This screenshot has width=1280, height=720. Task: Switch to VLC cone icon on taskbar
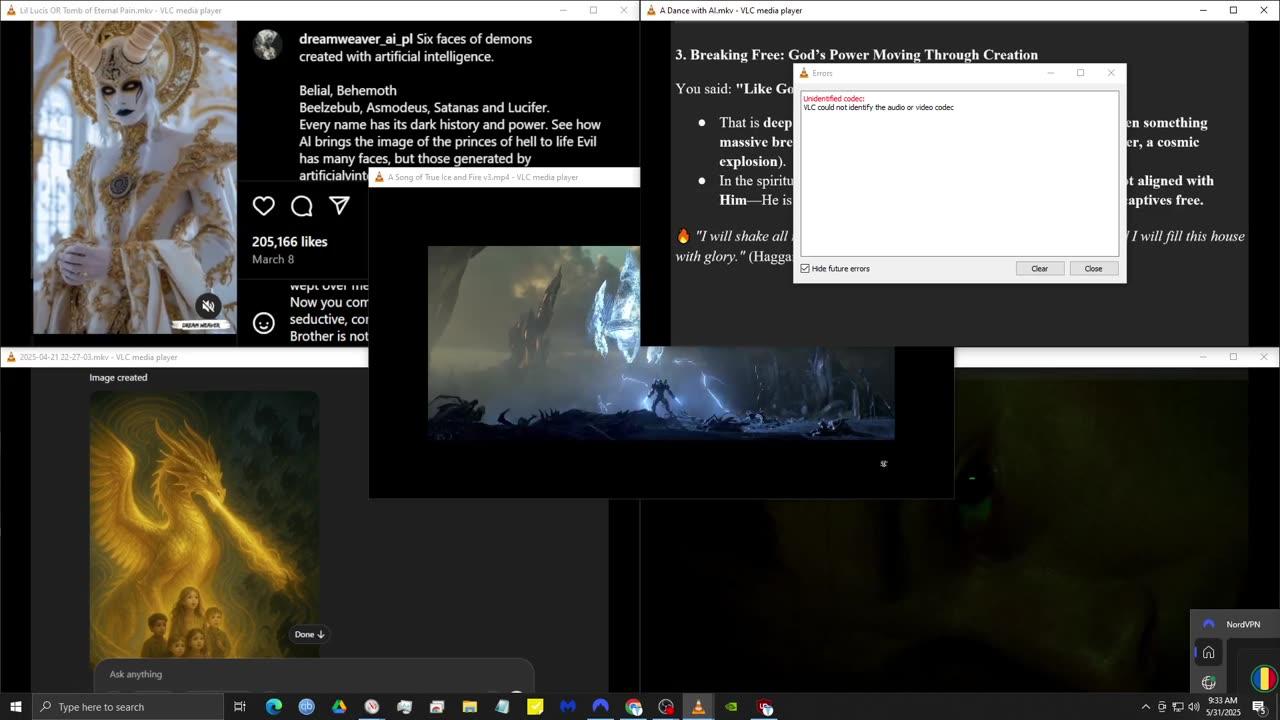point(699,707)
